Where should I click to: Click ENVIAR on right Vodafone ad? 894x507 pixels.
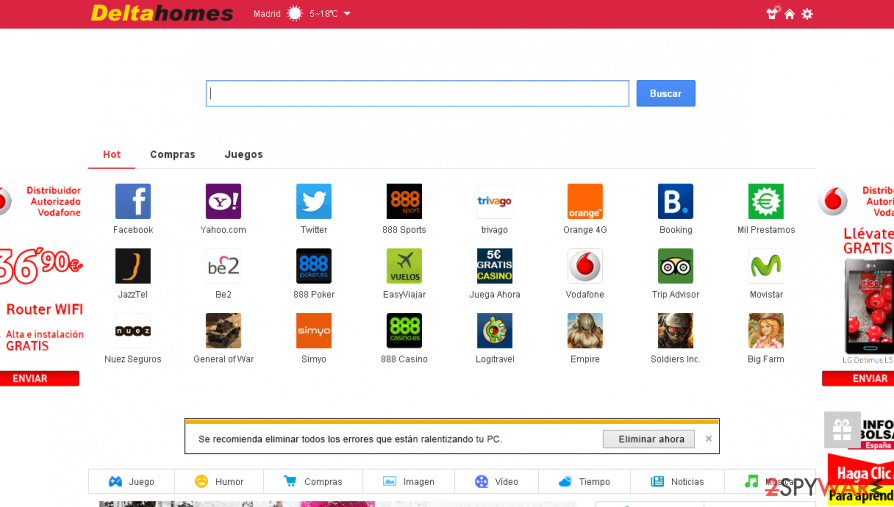(x=858, y=379)
